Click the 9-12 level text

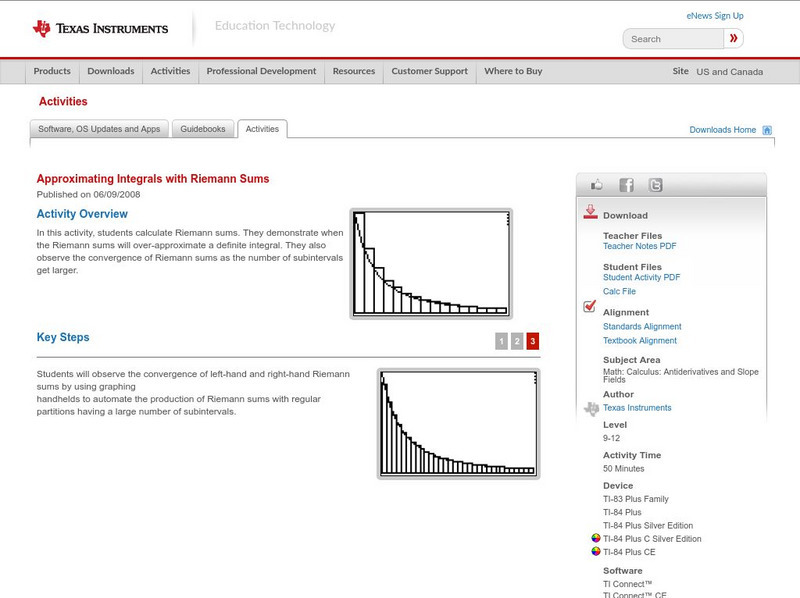pyautogui.click(x=611, y=438)
